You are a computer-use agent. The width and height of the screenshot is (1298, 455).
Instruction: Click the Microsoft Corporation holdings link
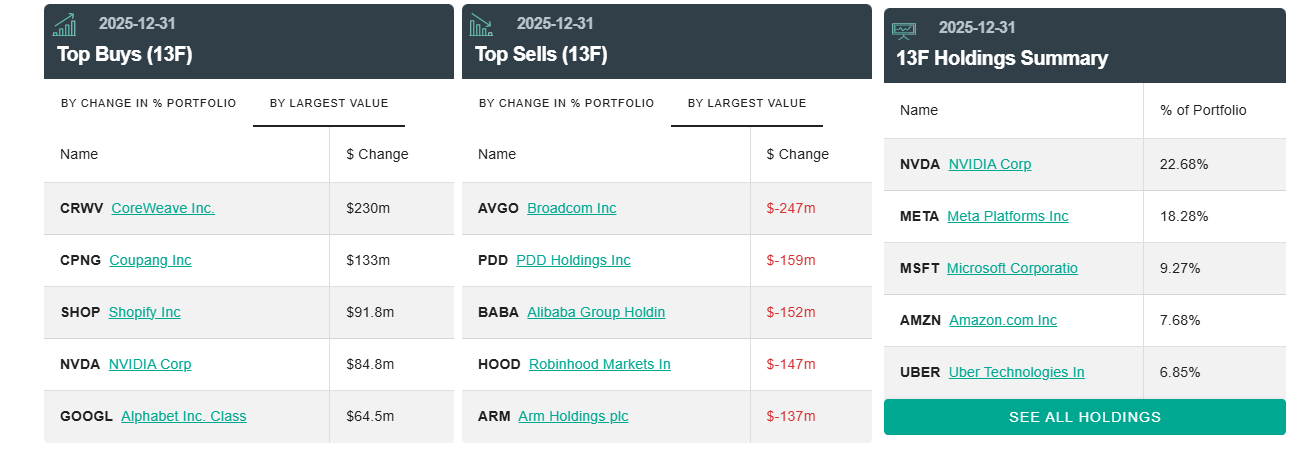click(1012, 268)
